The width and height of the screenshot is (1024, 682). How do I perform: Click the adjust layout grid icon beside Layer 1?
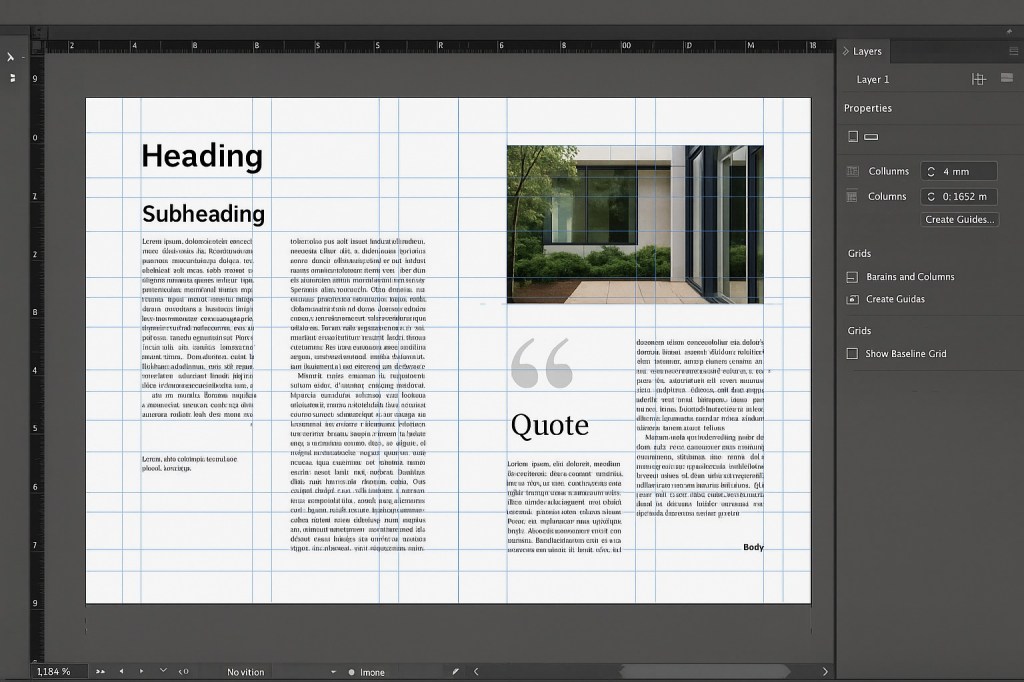(978, 78)
